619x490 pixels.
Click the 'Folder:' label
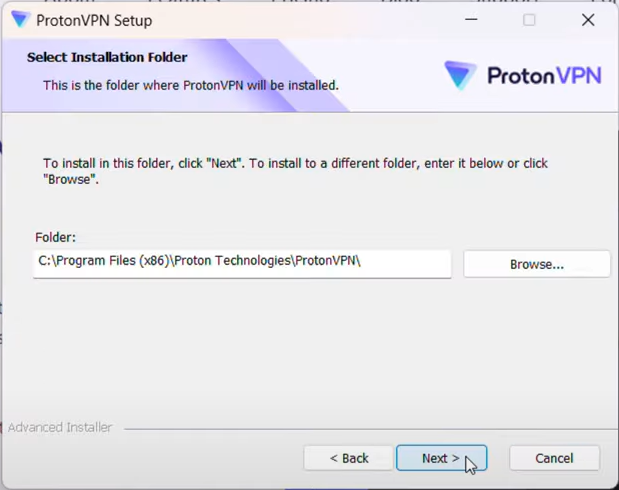click(x=55, y=237)
